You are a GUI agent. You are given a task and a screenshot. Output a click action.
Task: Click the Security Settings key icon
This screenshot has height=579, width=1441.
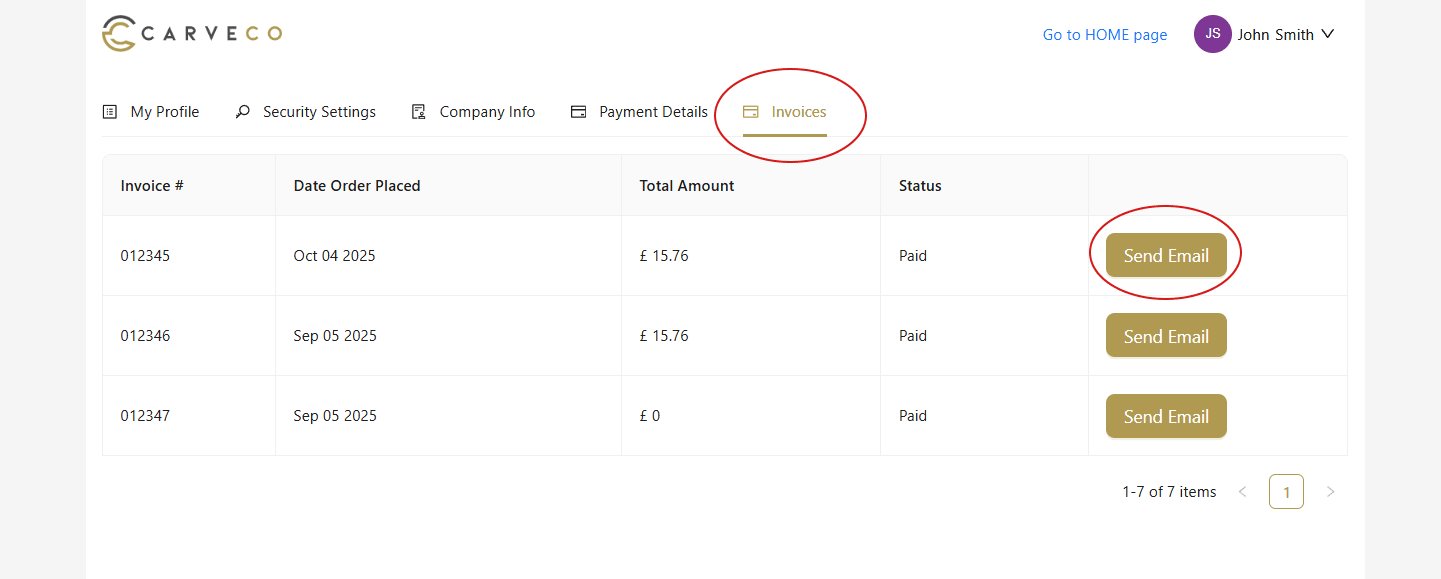click(x=242, y=112)
